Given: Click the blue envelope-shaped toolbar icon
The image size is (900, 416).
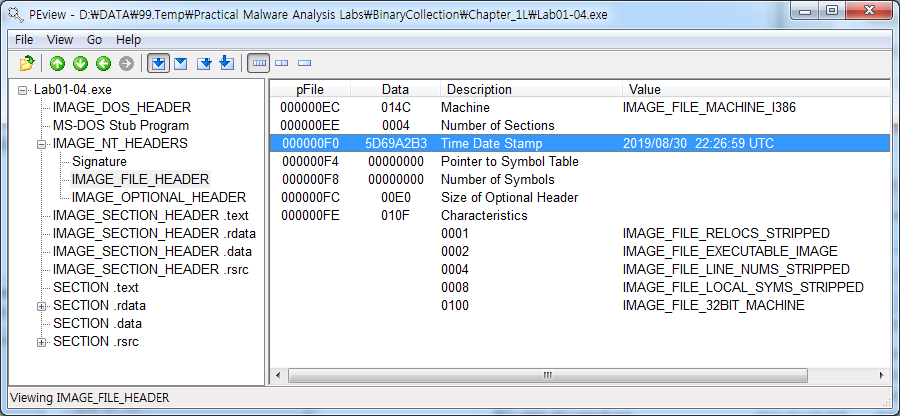Looking at the screenshot, I should point(181,63).
